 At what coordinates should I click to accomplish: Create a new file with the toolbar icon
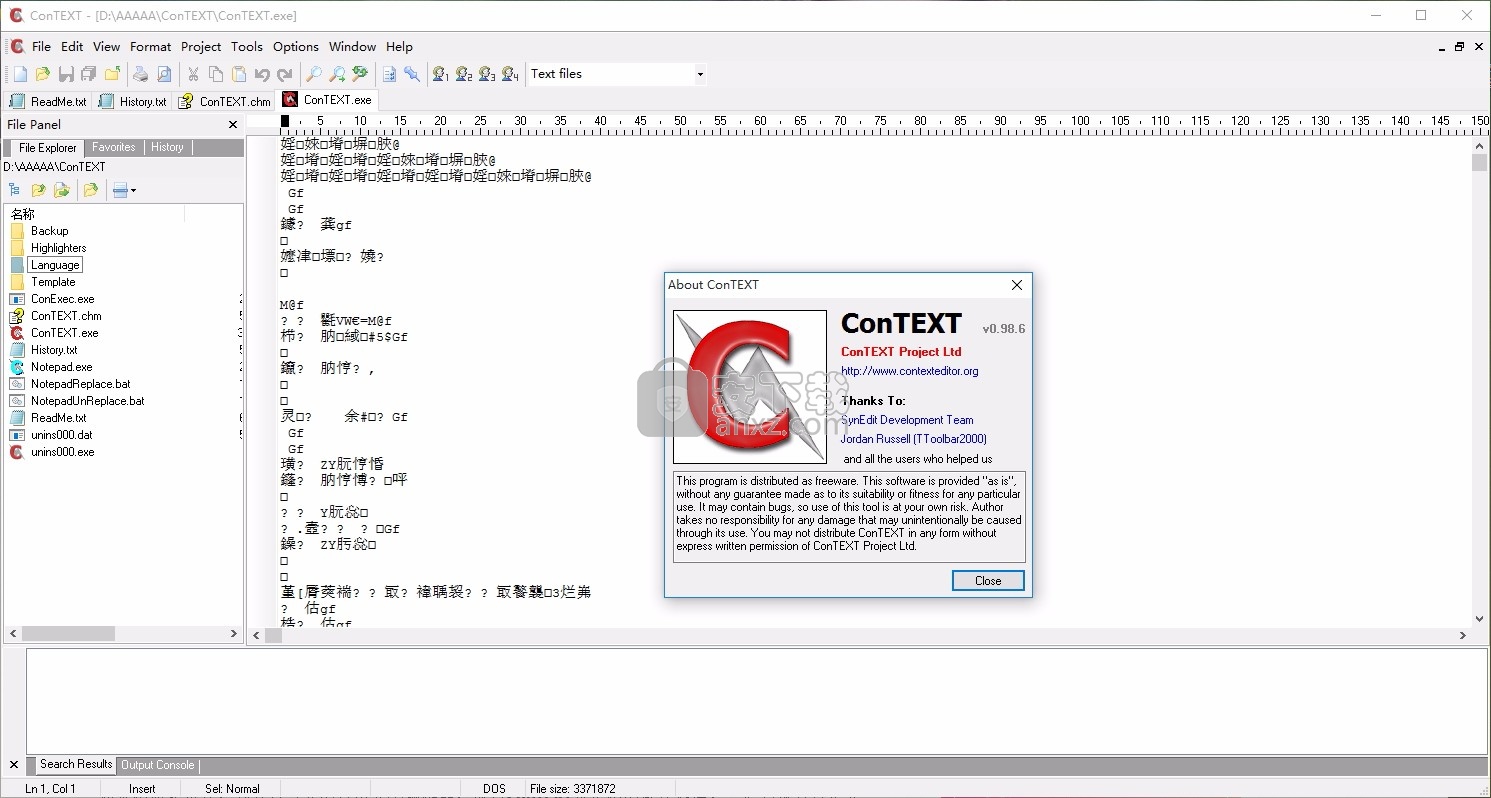click(20, 74)
